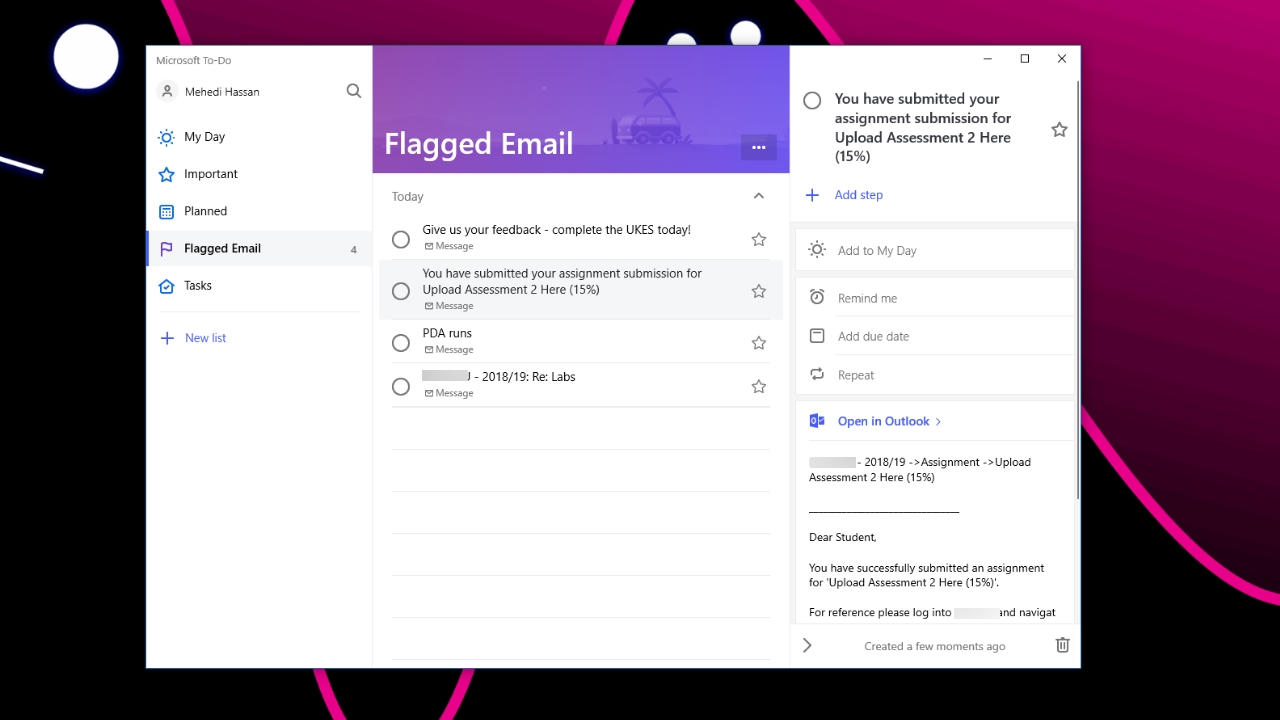The height and width of the screenshot is (720, 1280).
Task: Minimize the Microsoft To-Do window
Action: pyautogui.click(x=988, y=59)
